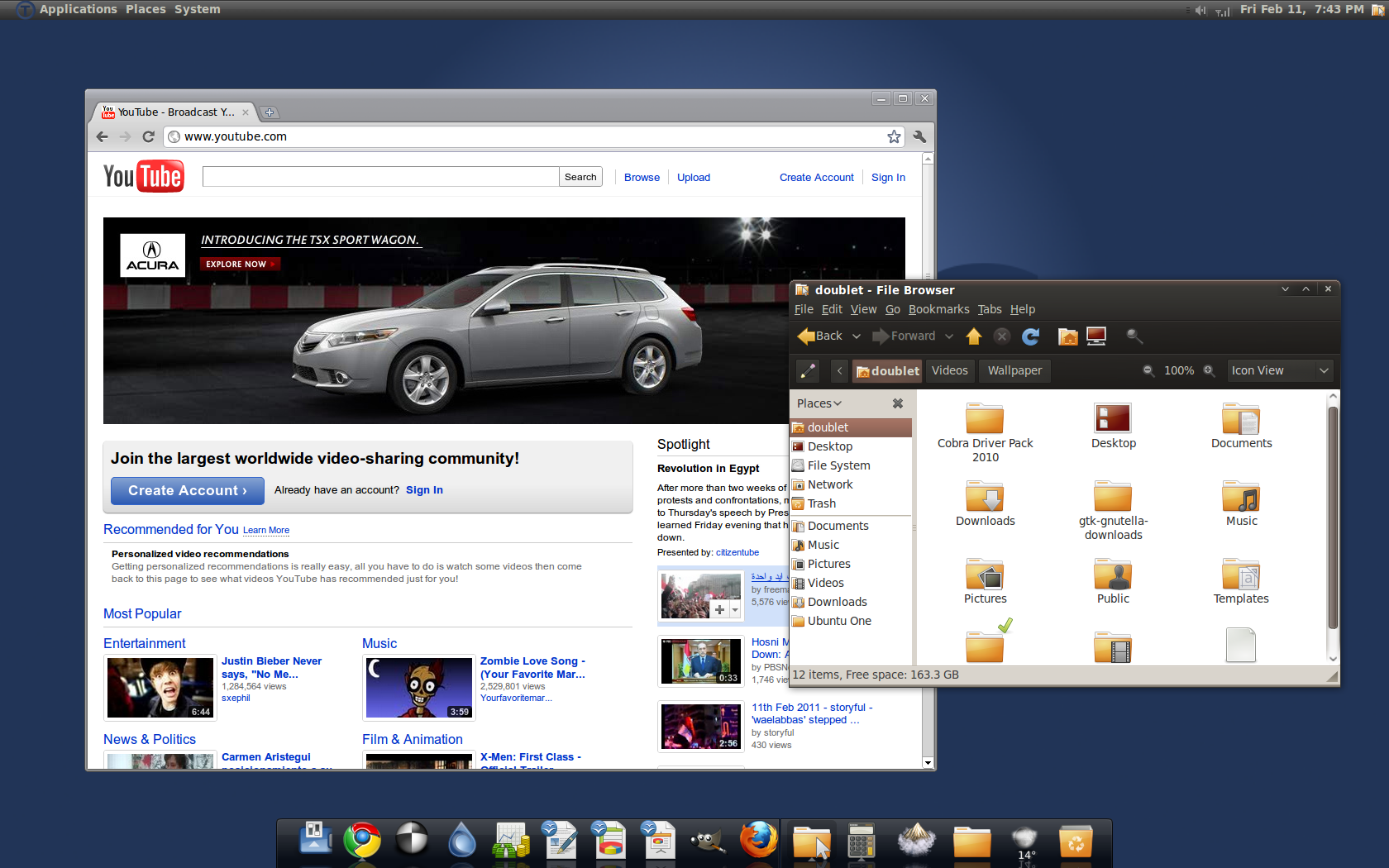Open the Applications menu in top panel
This screenshot has width=1389, height=868.
(x=78, y=9)
